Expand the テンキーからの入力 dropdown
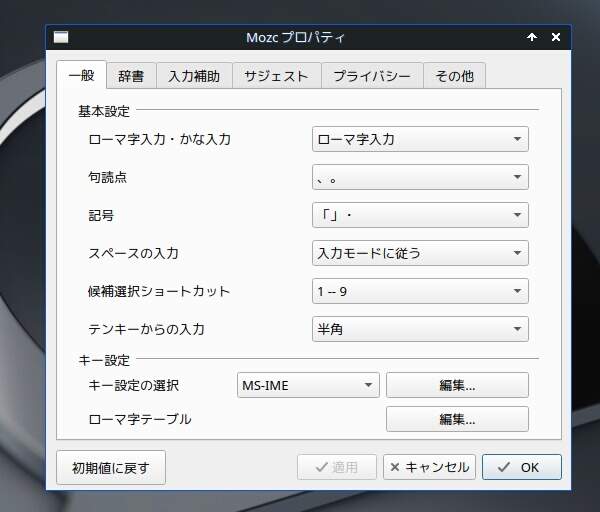Image resolution: width=600 pixels, height=512 pixels. 420,329
